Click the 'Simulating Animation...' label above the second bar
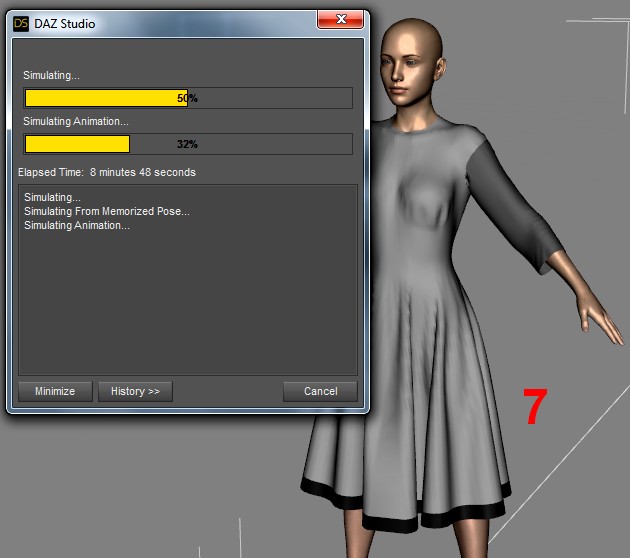 point(76,121)
